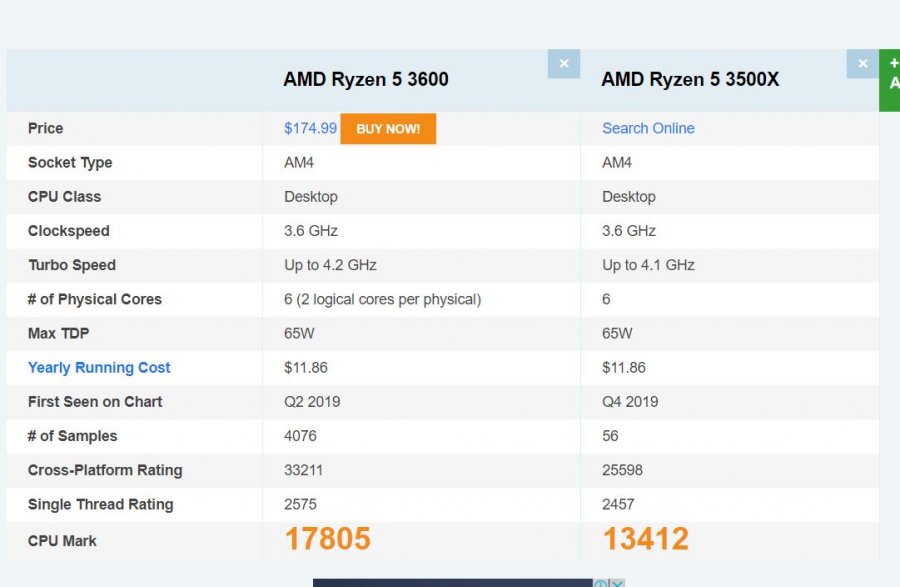The image size is (900, 587).
Task: Select the 33211 Cross-Platform Rating value
Action: click(303, 470)
